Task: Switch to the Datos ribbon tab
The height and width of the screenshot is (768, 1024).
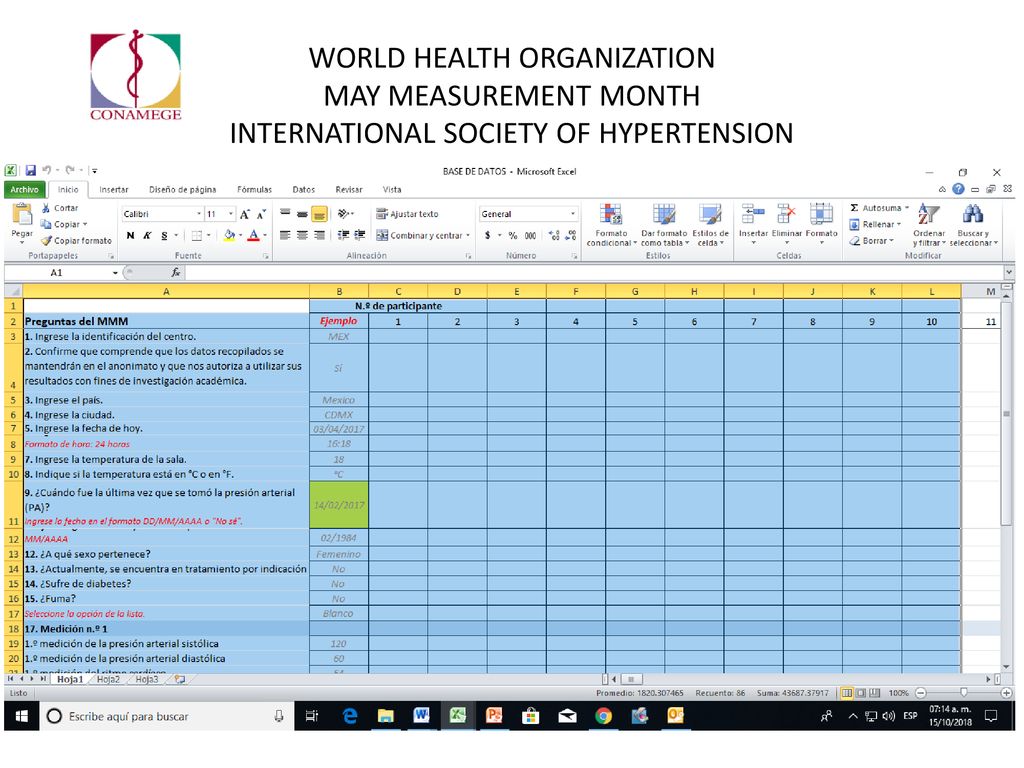Action: pyautogui.click(x=304, y=189)
